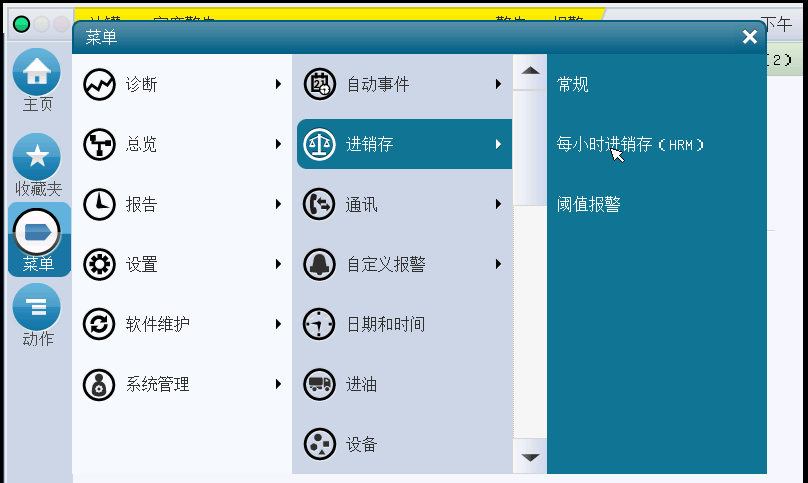Open 设置 gear icon
Image resolution: width=808 pixels, height=483 pixels.
[x=100, y=264]
